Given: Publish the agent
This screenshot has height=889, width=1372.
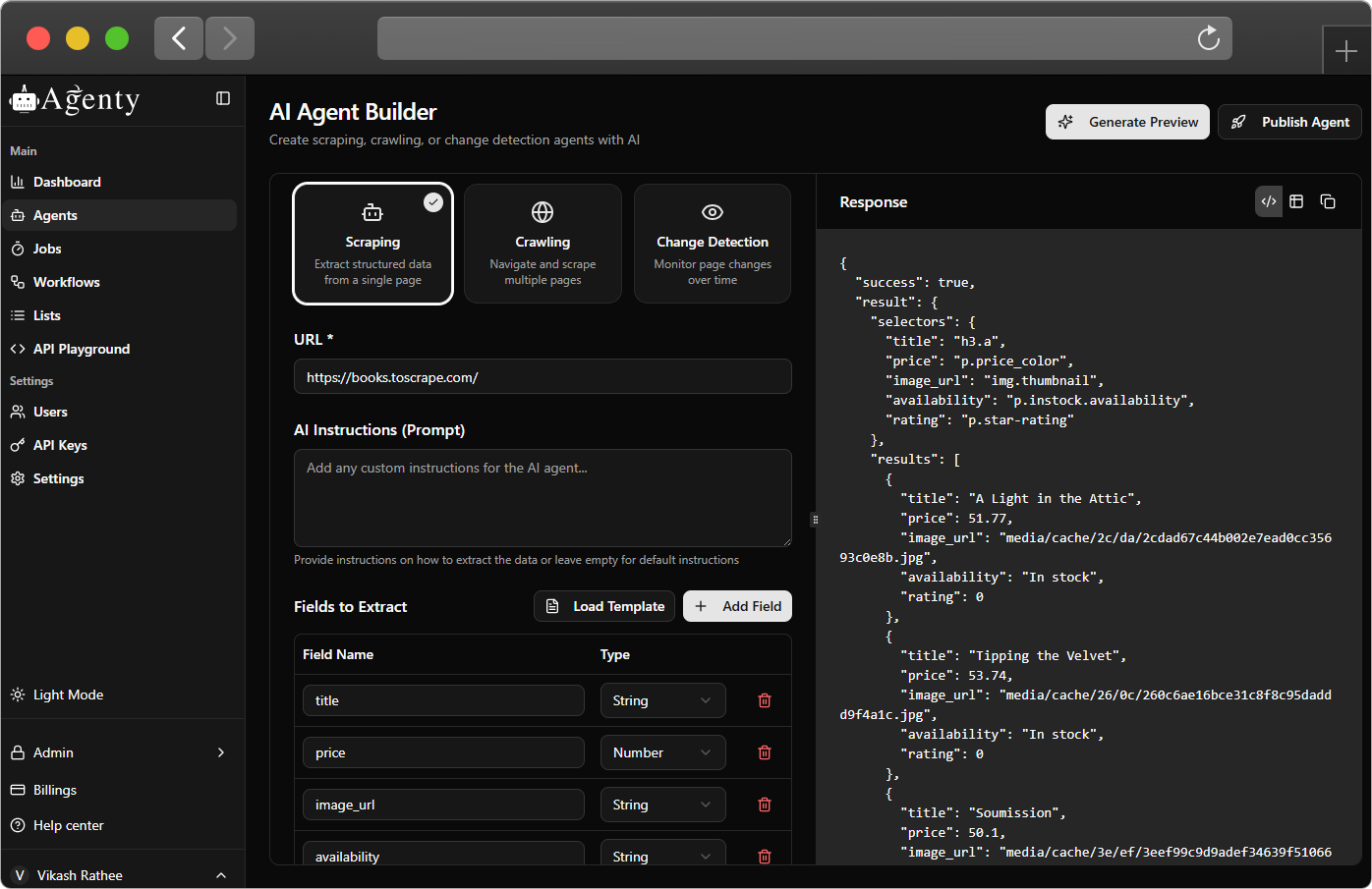Looking at the screenshot, I should point(1289,122).
